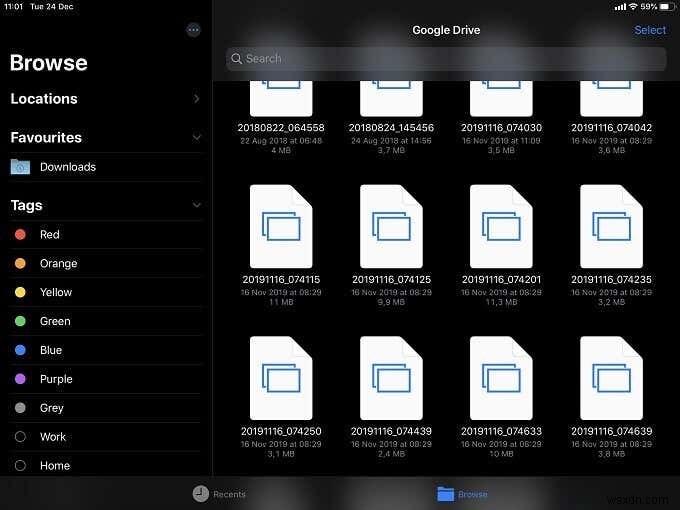Open file icon for 20191116_074115
Screen dimensions: 680x510
click(281, 226)
